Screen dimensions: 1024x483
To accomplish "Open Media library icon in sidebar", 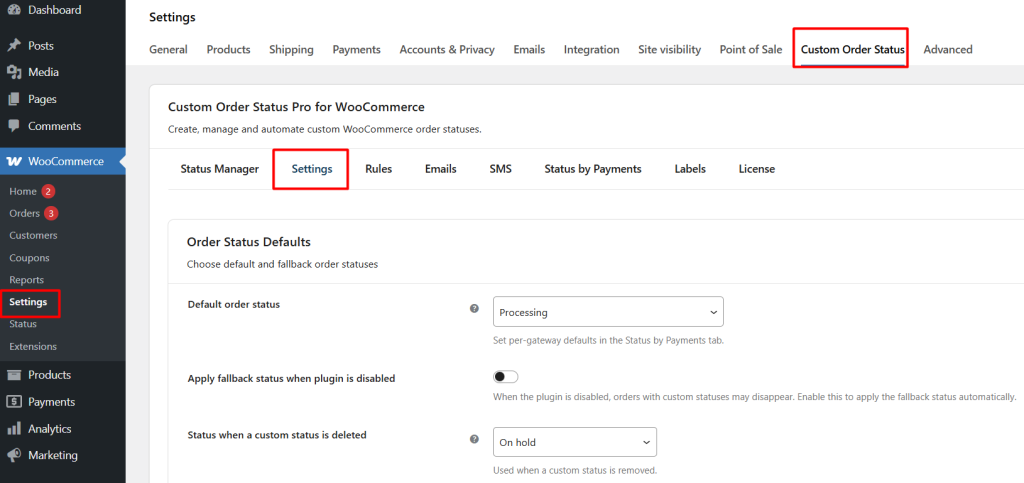I will (x=14, y=72).
